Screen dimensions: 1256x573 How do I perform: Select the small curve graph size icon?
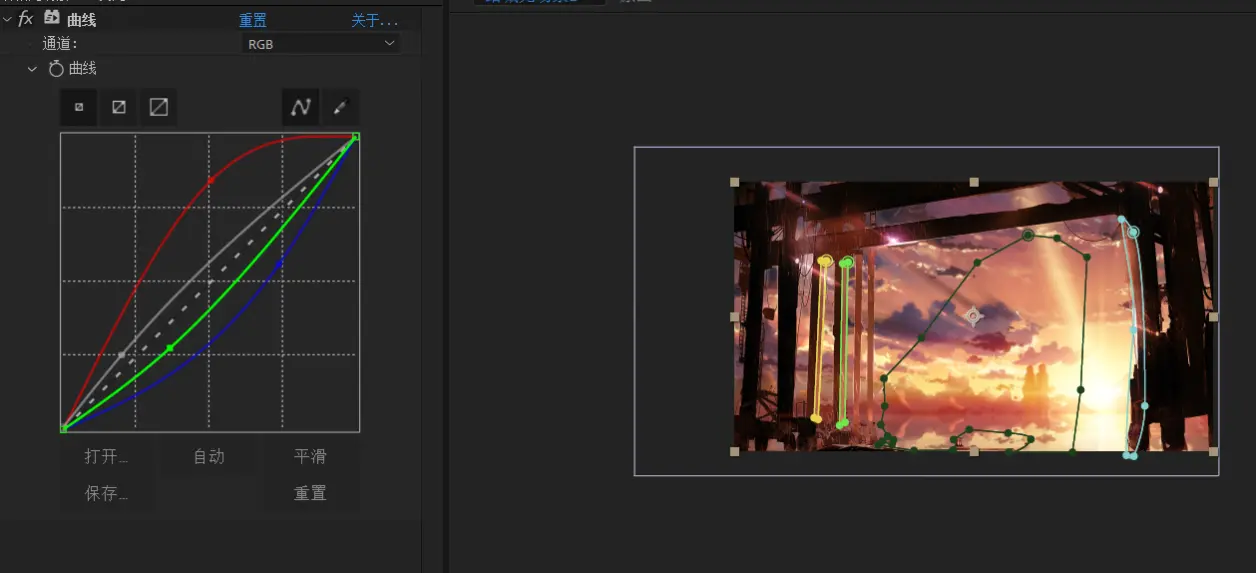click(x=79, y=107)
